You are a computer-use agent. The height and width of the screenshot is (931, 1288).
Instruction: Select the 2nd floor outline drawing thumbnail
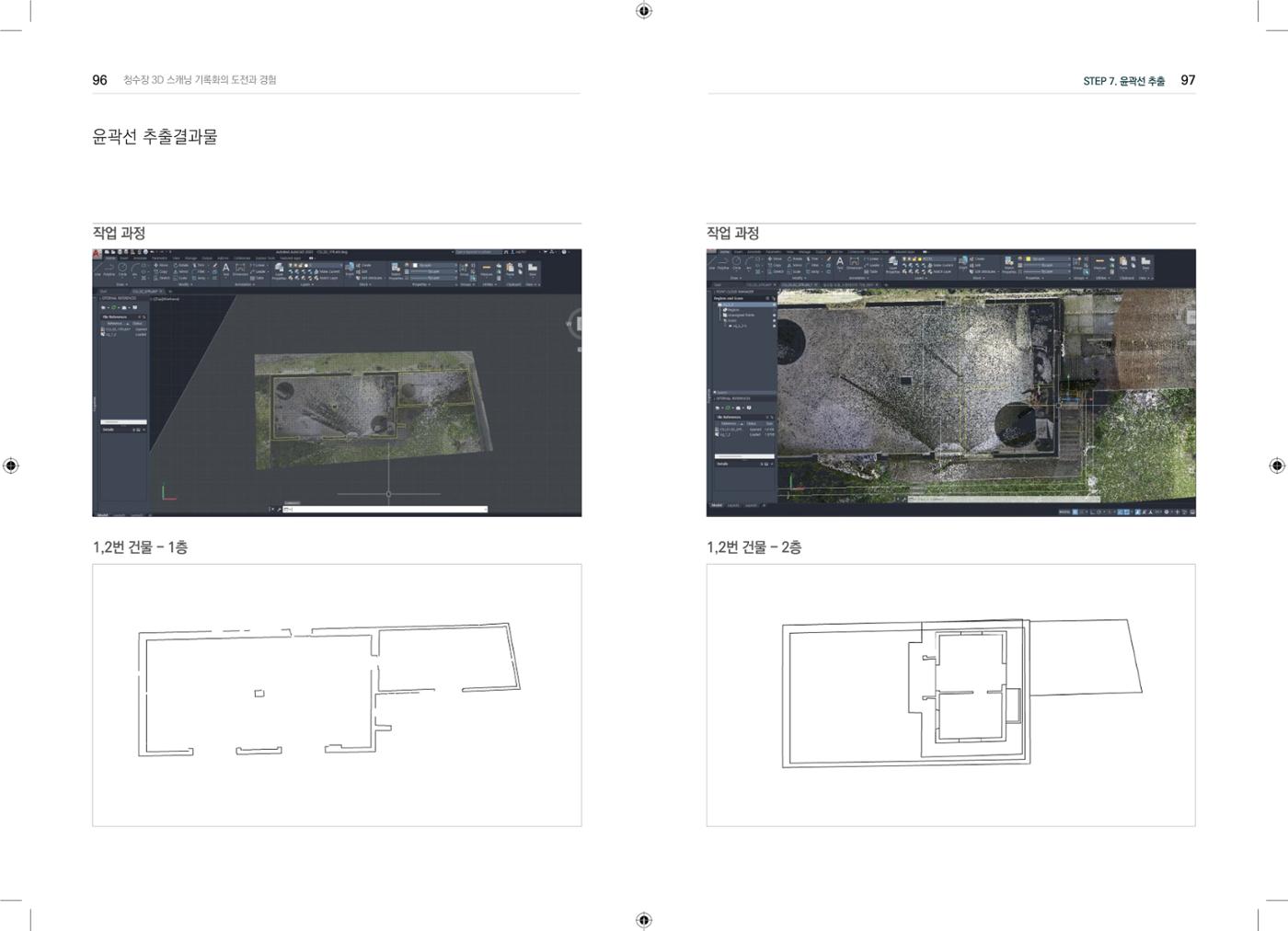(x=950, y=695)
